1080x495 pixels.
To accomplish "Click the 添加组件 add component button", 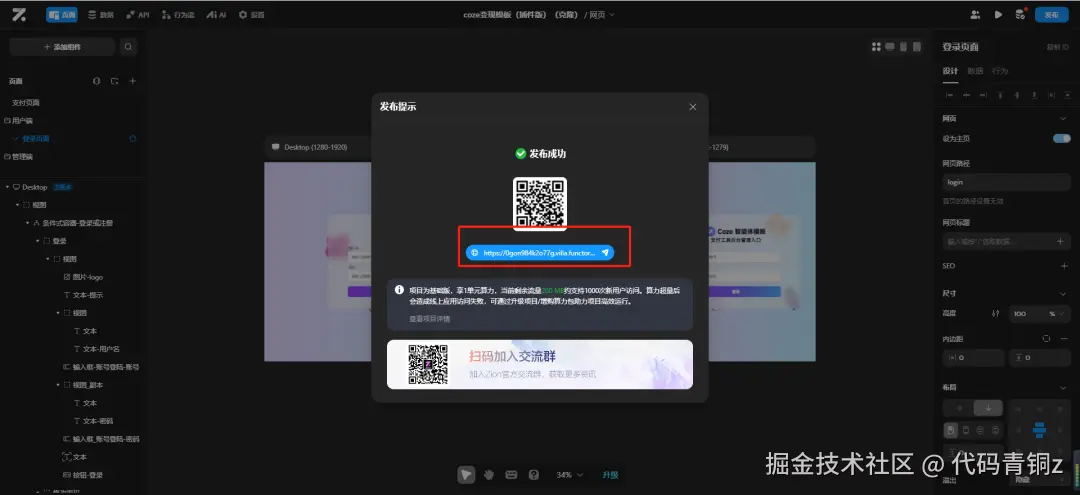I will point(62,47).
